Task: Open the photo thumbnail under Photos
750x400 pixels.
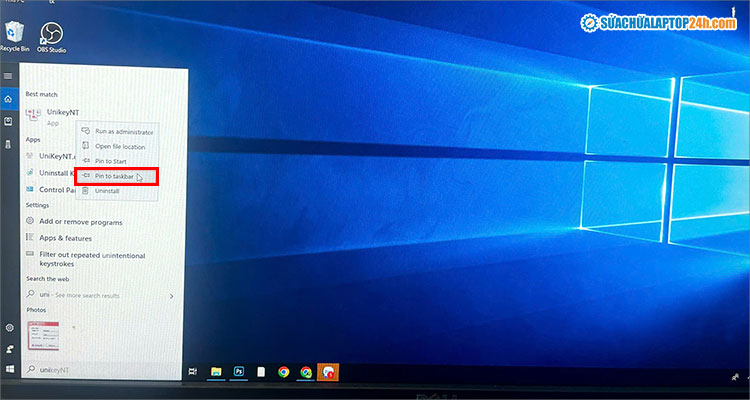Action: 43,336
